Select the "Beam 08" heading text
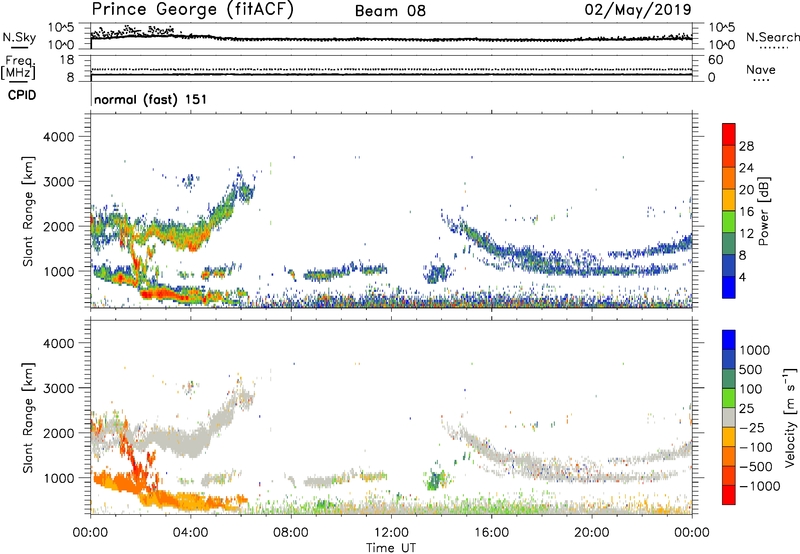The image size is (800, 554). [390, 11]
